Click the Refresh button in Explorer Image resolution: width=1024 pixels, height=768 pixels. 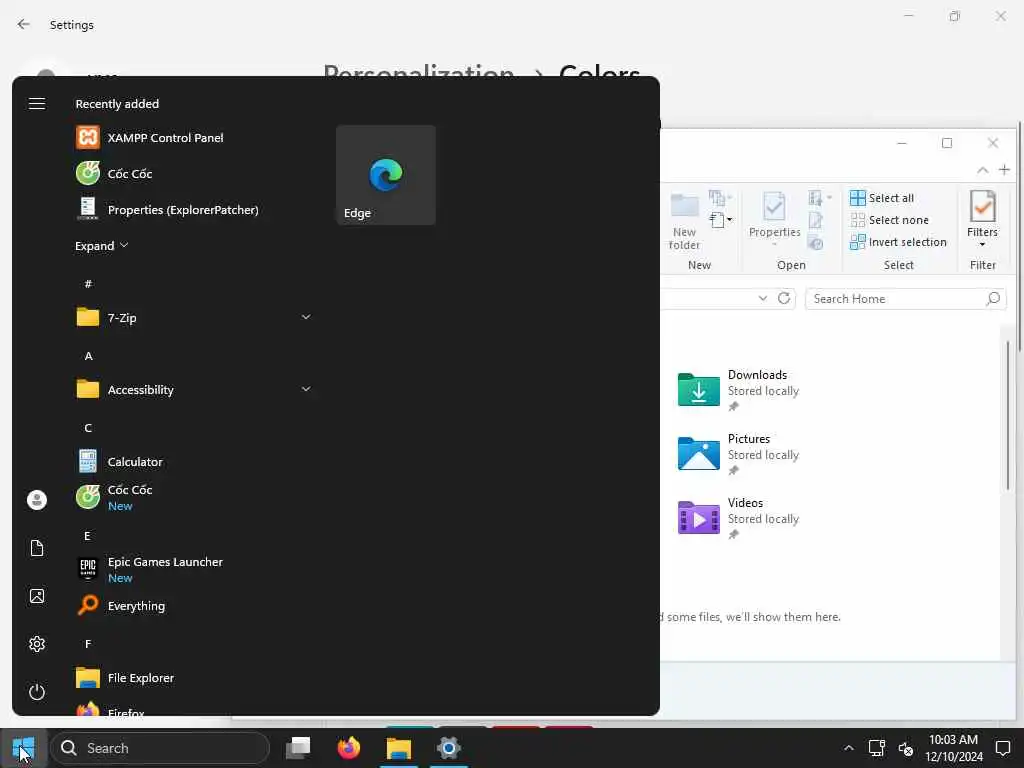pyautogui.click(x=784, y=298)
